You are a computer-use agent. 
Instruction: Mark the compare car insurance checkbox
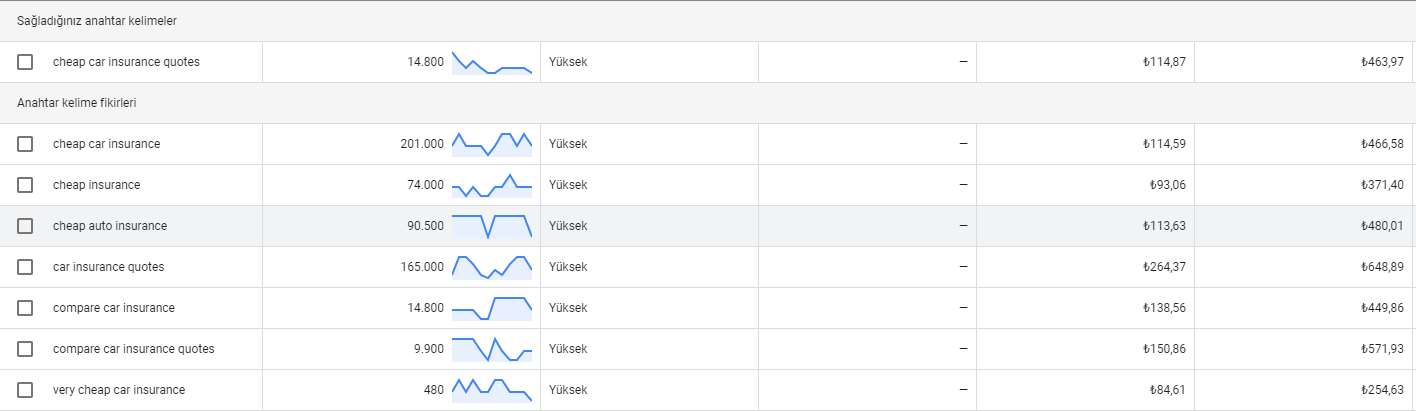(25, 308)
